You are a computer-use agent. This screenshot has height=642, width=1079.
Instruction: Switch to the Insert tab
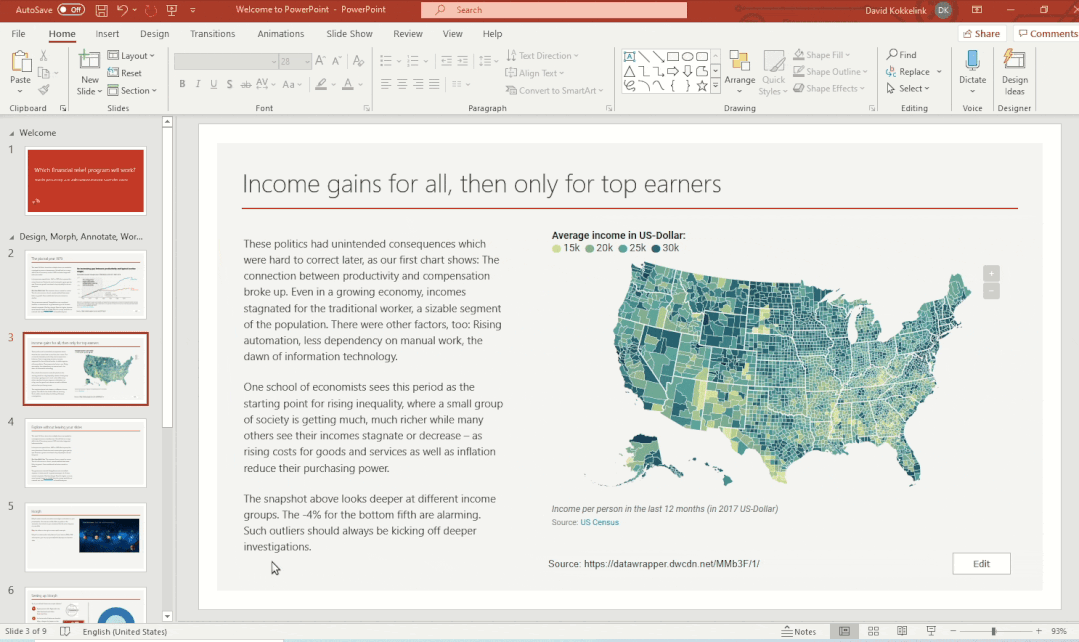[107, 33]
